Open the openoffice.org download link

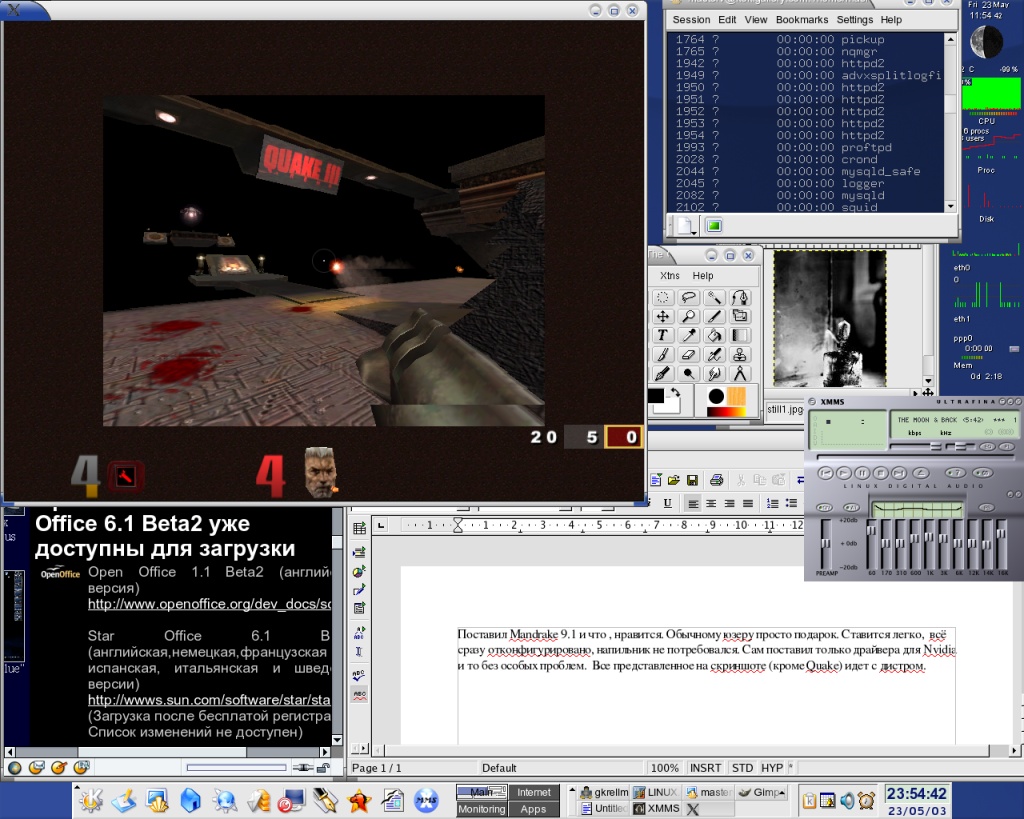[209, 604]
